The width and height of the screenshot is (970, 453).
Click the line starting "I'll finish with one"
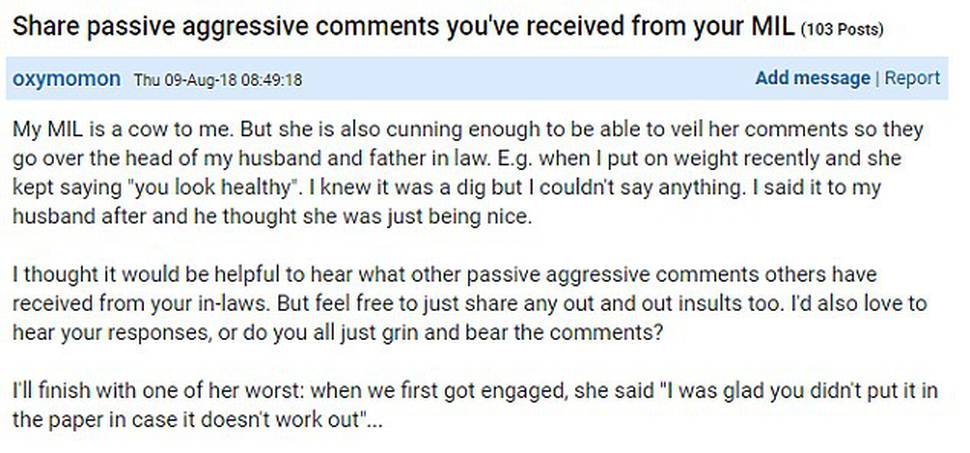474,391
